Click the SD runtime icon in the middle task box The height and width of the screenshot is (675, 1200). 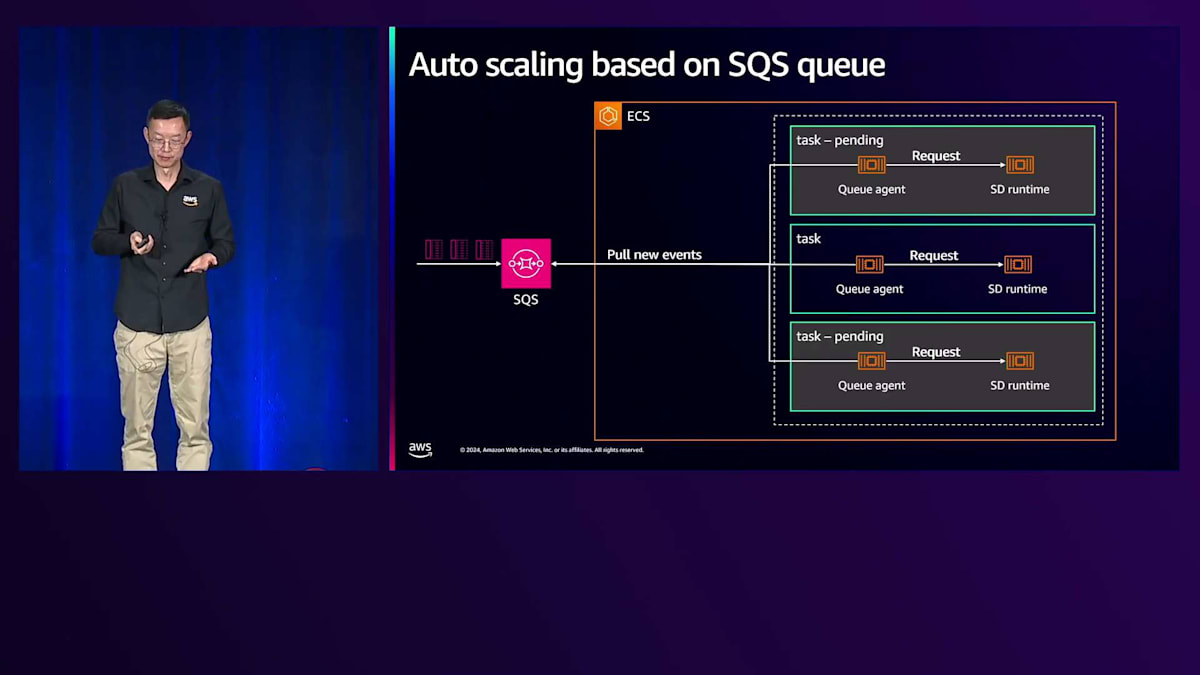pos(1018,265)
